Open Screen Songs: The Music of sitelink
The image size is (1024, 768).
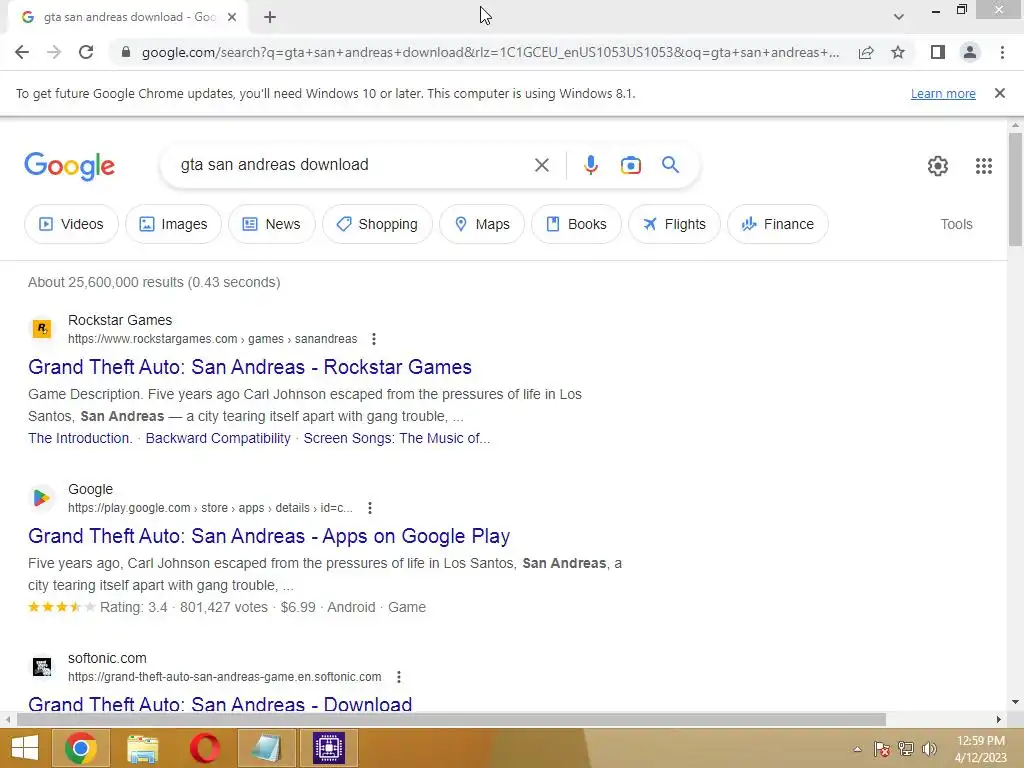396,438
